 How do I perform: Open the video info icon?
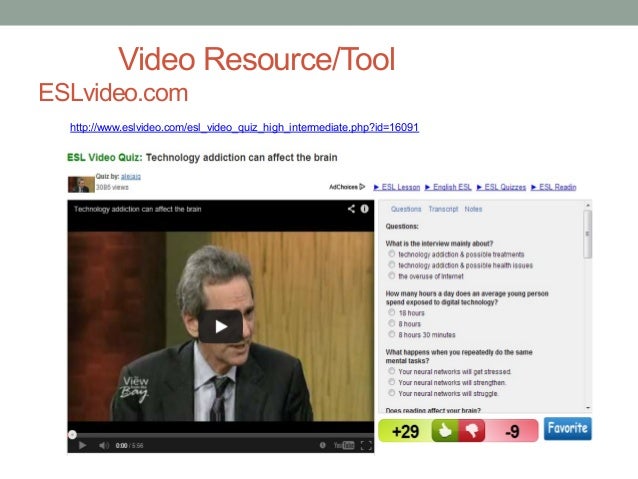[x=365, y=209]
